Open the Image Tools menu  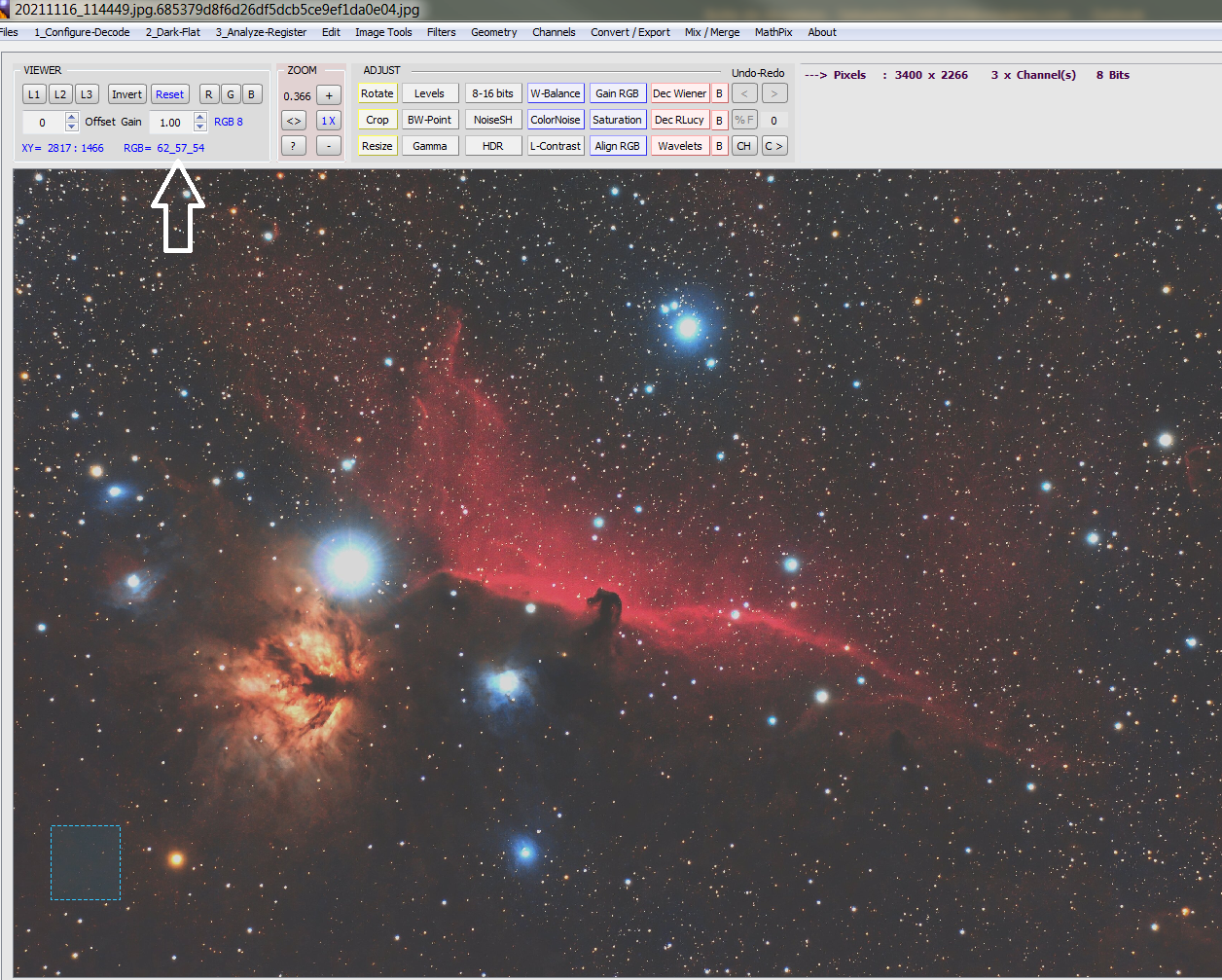pyautogui.click(x=383, y=32)
